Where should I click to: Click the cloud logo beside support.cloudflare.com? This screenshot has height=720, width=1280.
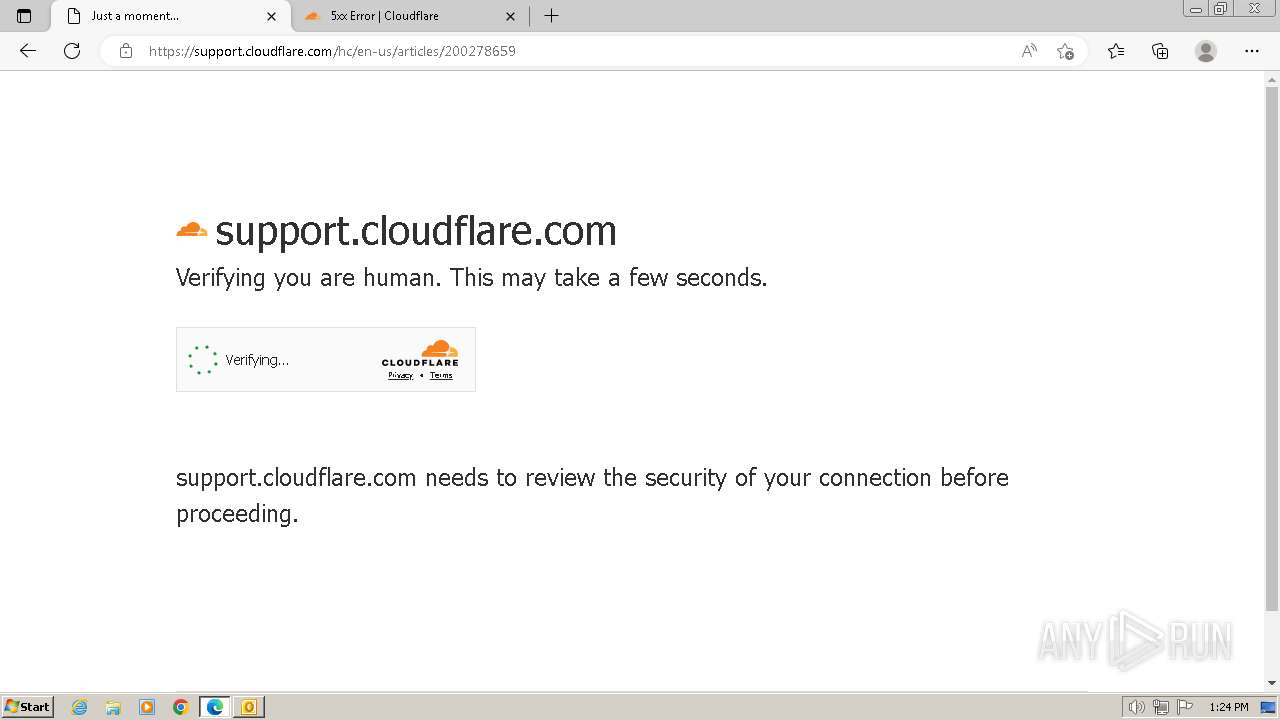(x=191, y=231)
